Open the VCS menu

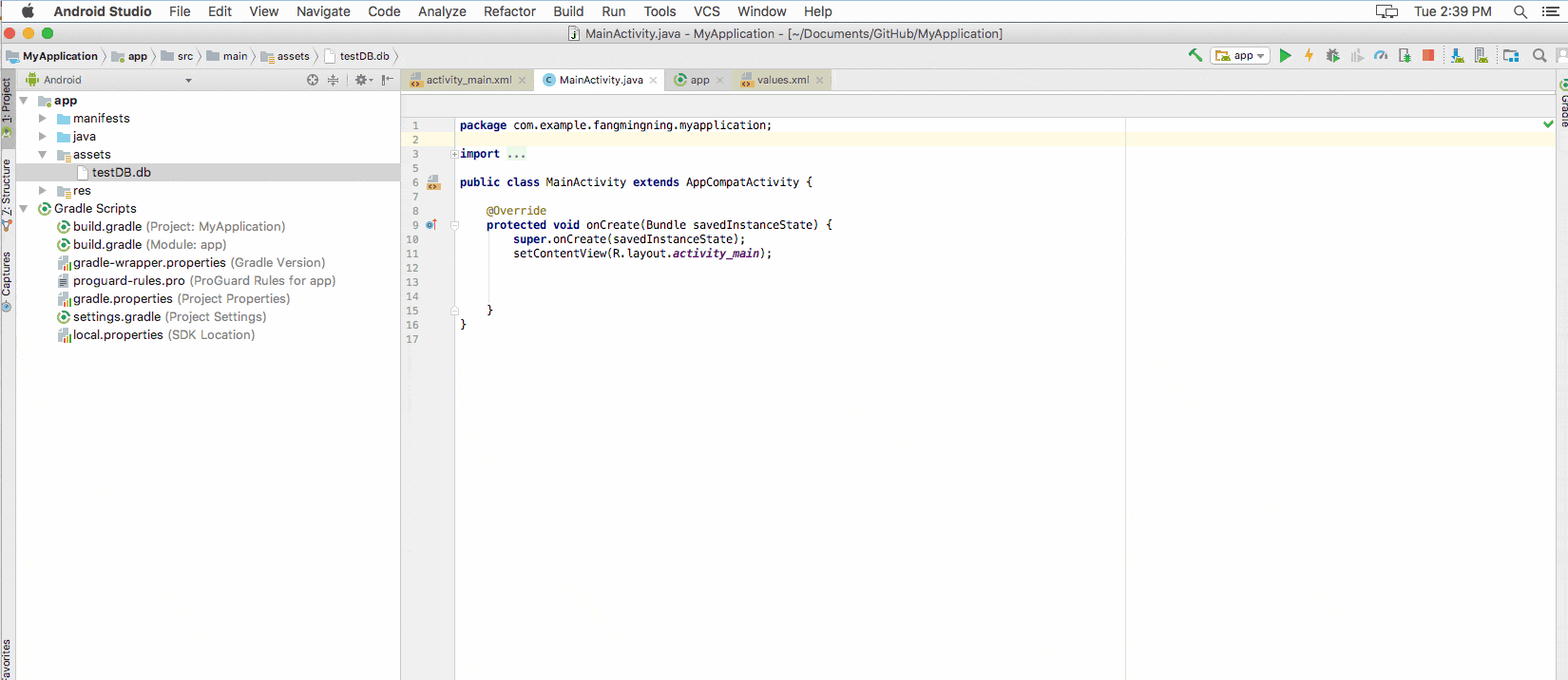coord(706,11)
